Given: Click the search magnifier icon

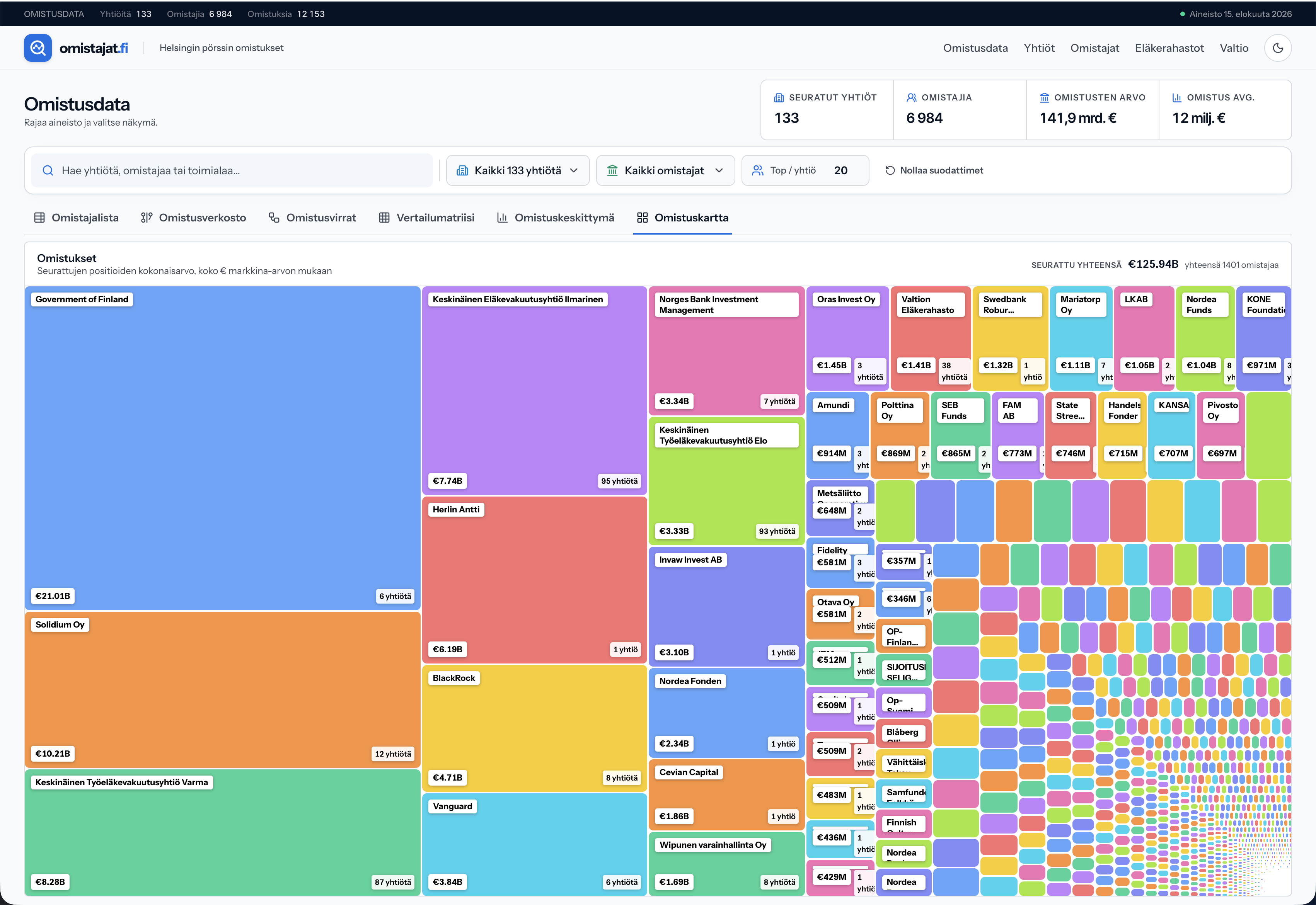Looking at the screenshot, I should 48,171.
